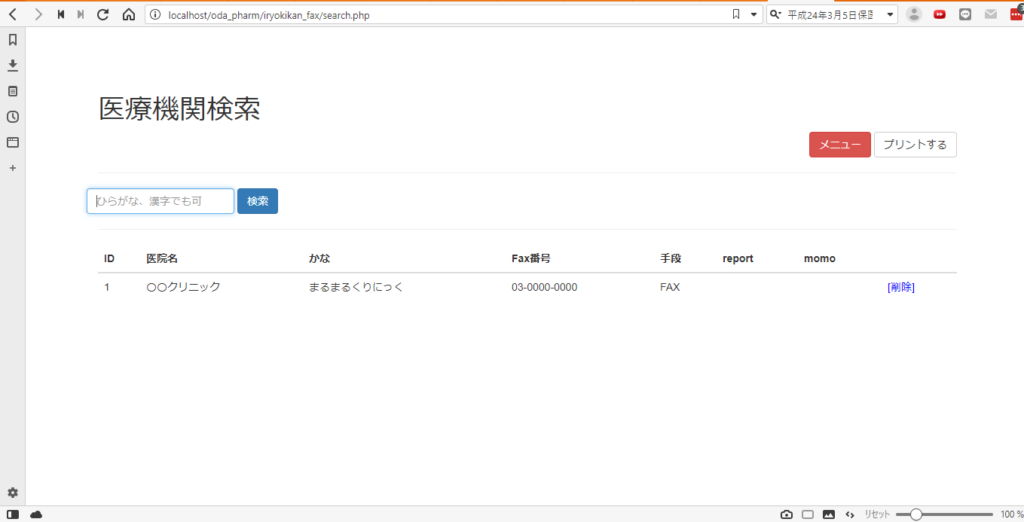Toggle the side panel visibility
1024x522 pixels.
click(x=13, y=514)
